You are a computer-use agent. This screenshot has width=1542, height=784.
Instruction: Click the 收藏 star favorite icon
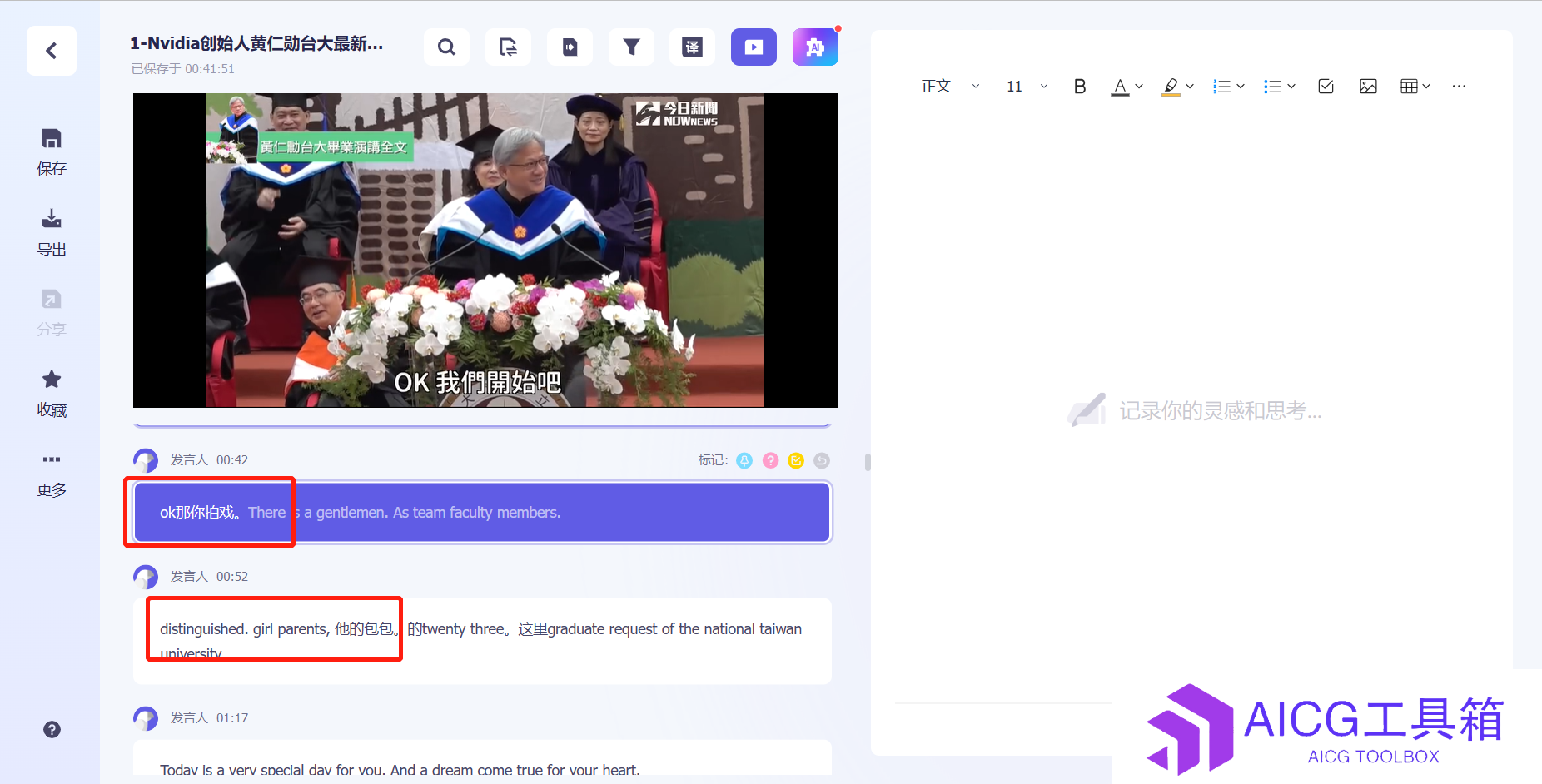pos(52,380)
